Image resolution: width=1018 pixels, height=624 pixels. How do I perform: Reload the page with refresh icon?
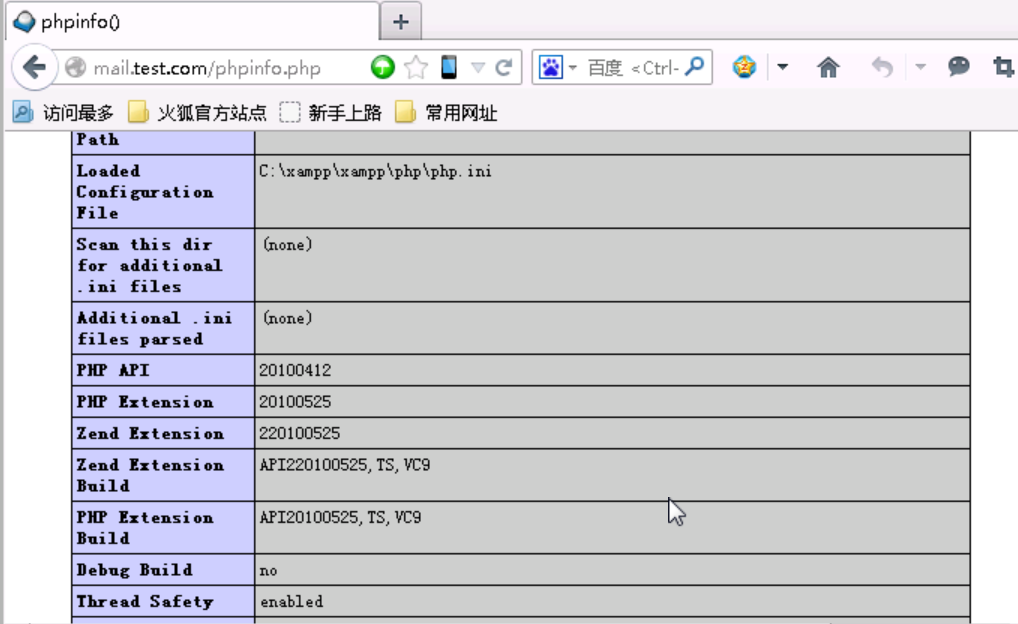[504, 67]
